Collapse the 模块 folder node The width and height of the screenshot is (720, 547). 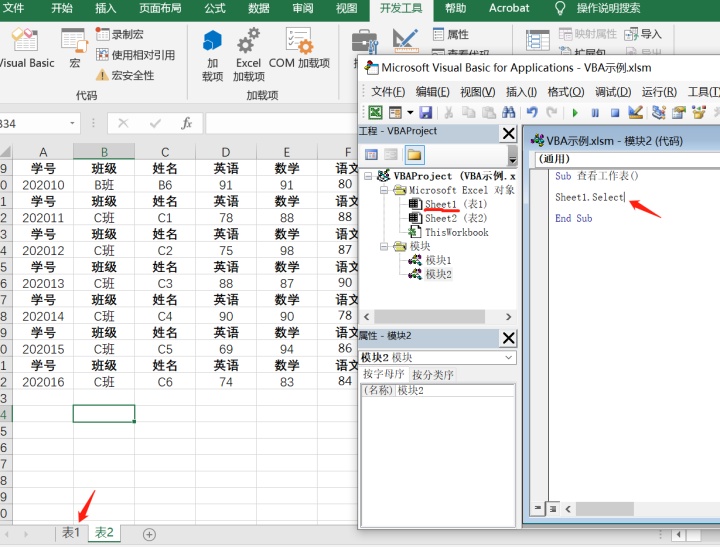(384, 247)
